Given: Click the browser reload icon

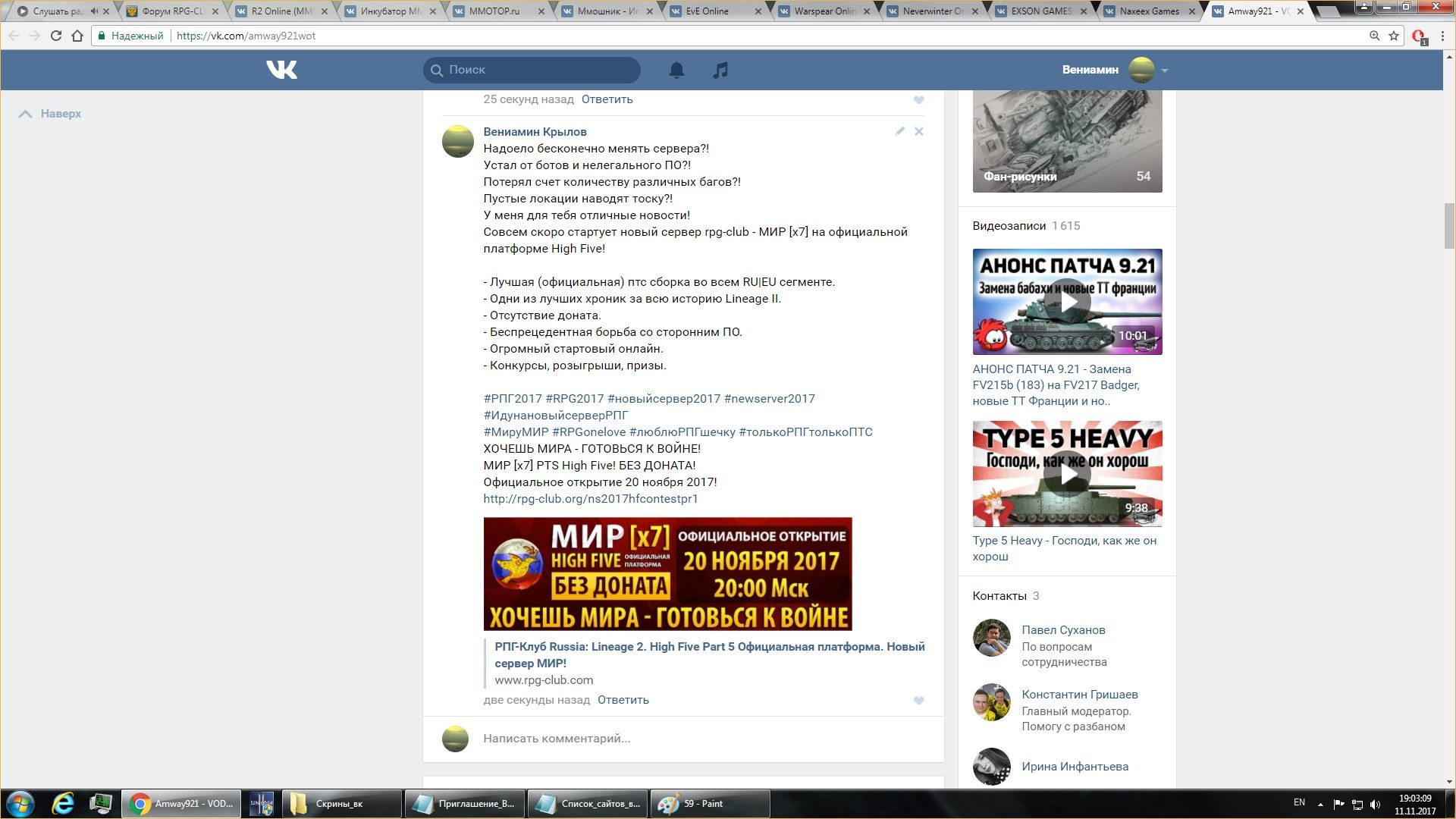Looking at the screenshot, I should pos(55,36).
